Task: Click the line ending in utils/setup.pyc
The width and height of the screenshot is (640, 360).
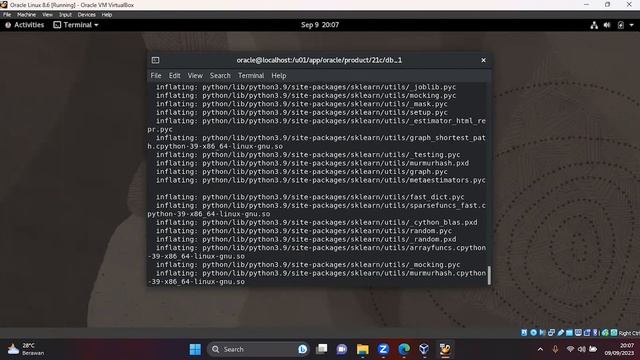Action: [x=302, y=112]
